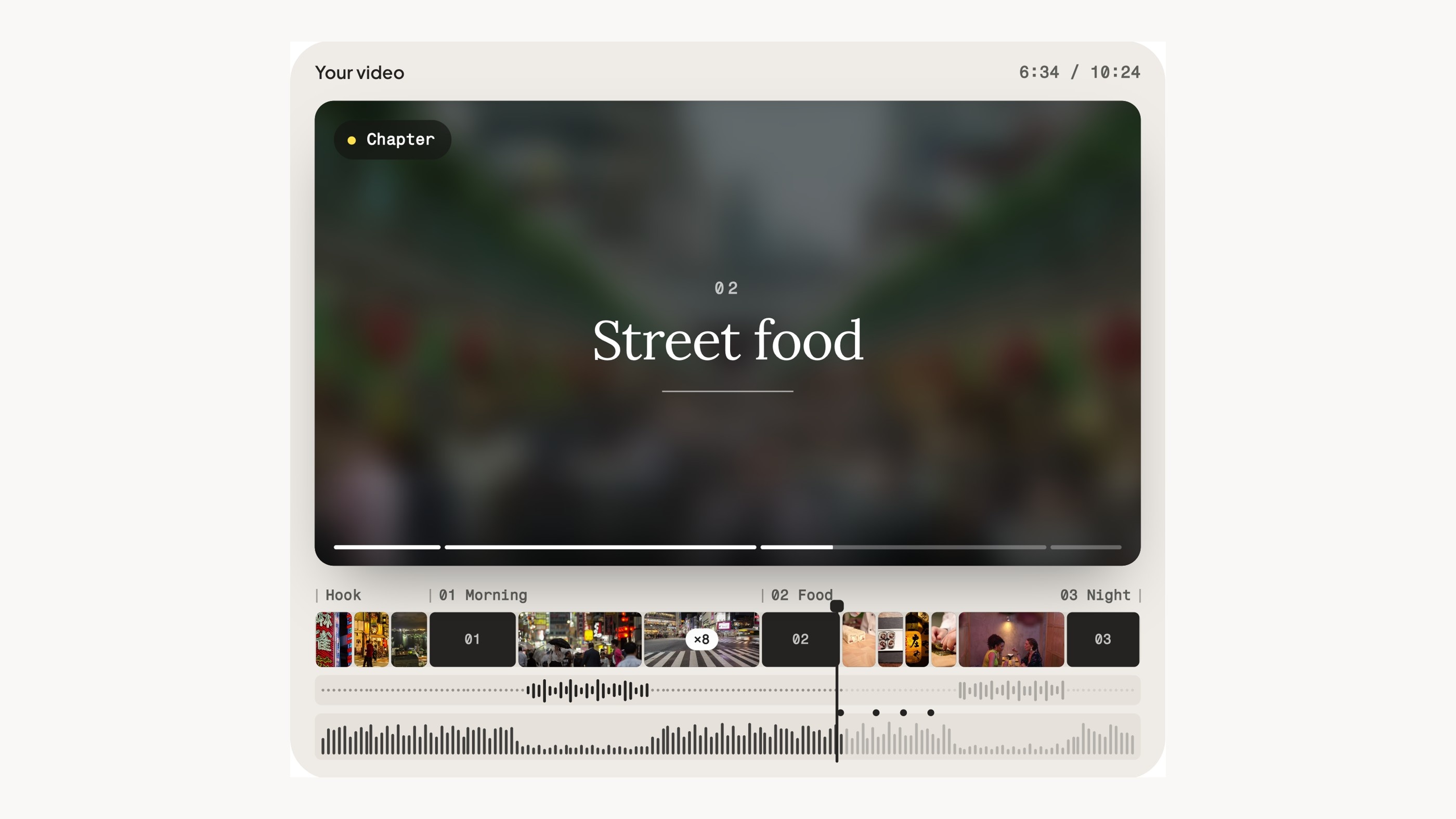Viewport: 1456px width, 819px height.
Task: Click the second beat marker dot
Action: pos(876,713)
